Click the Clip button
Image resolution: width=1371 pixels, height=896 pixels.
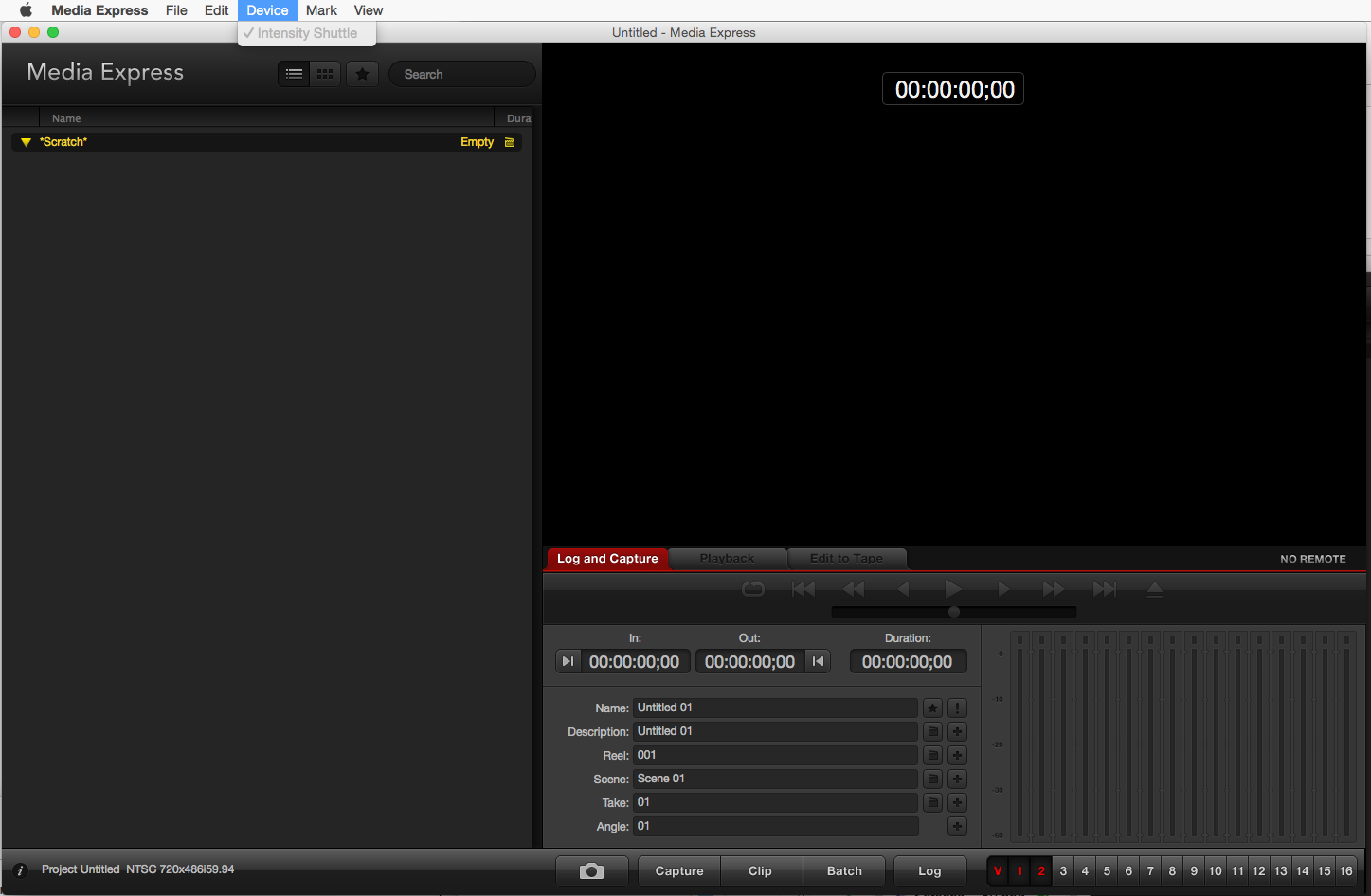tap(760, 871)
